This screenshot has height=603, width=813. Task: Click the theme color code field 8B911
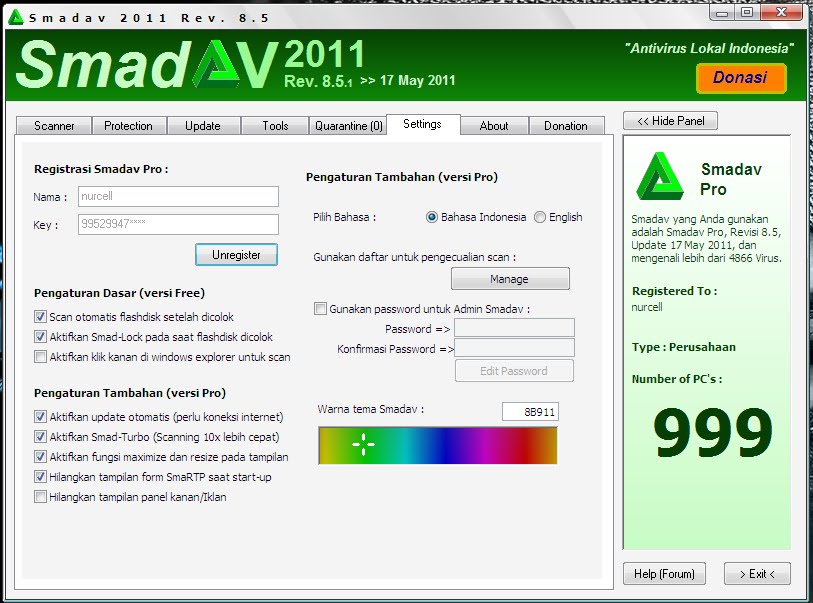(x=530, y=412)
